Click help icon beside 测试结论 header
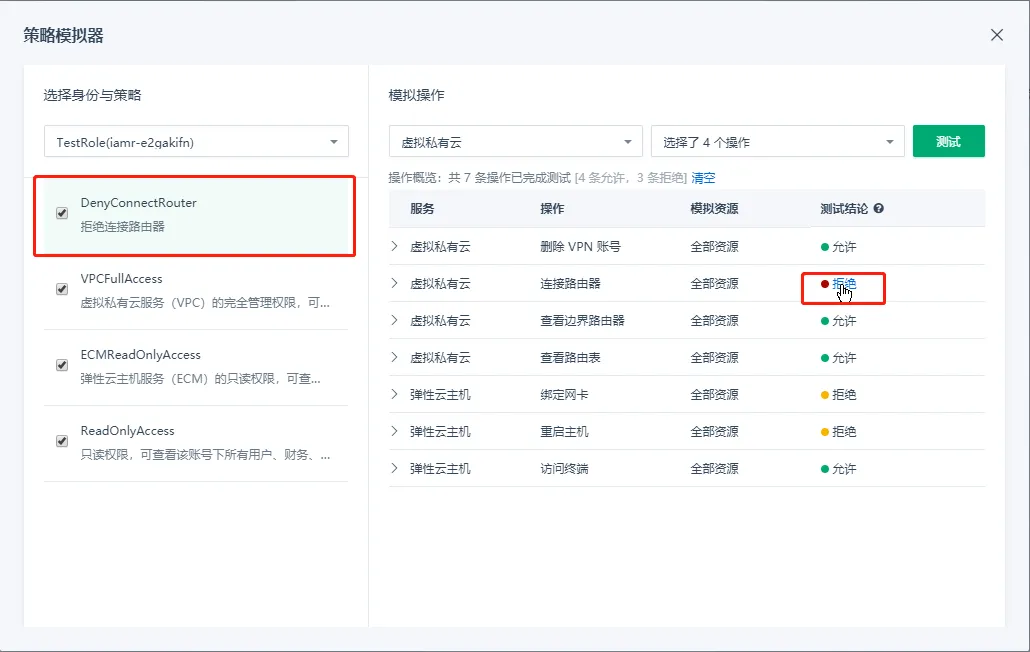 point(879,209)
